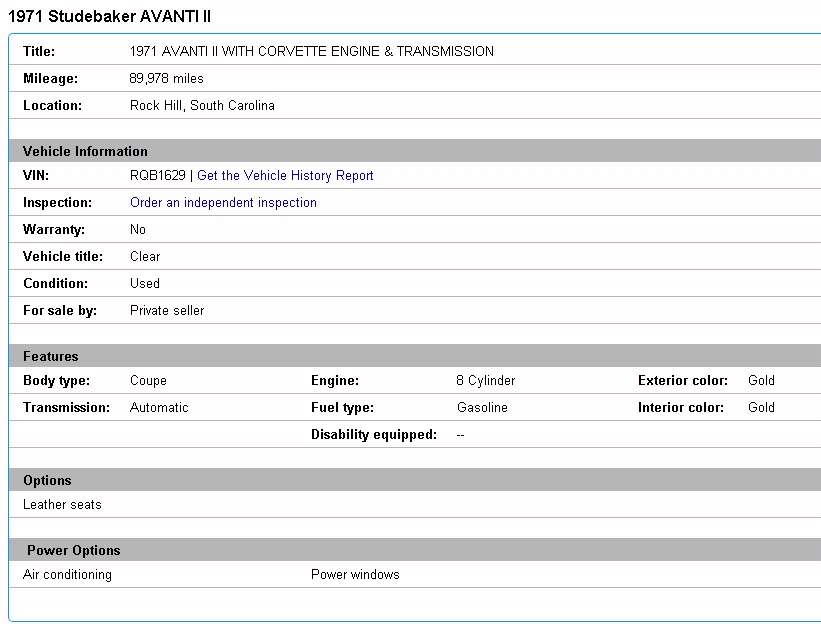Click the 8 Cylinder engine value
This screenshot has width=821, height=624.
[485, 381]
